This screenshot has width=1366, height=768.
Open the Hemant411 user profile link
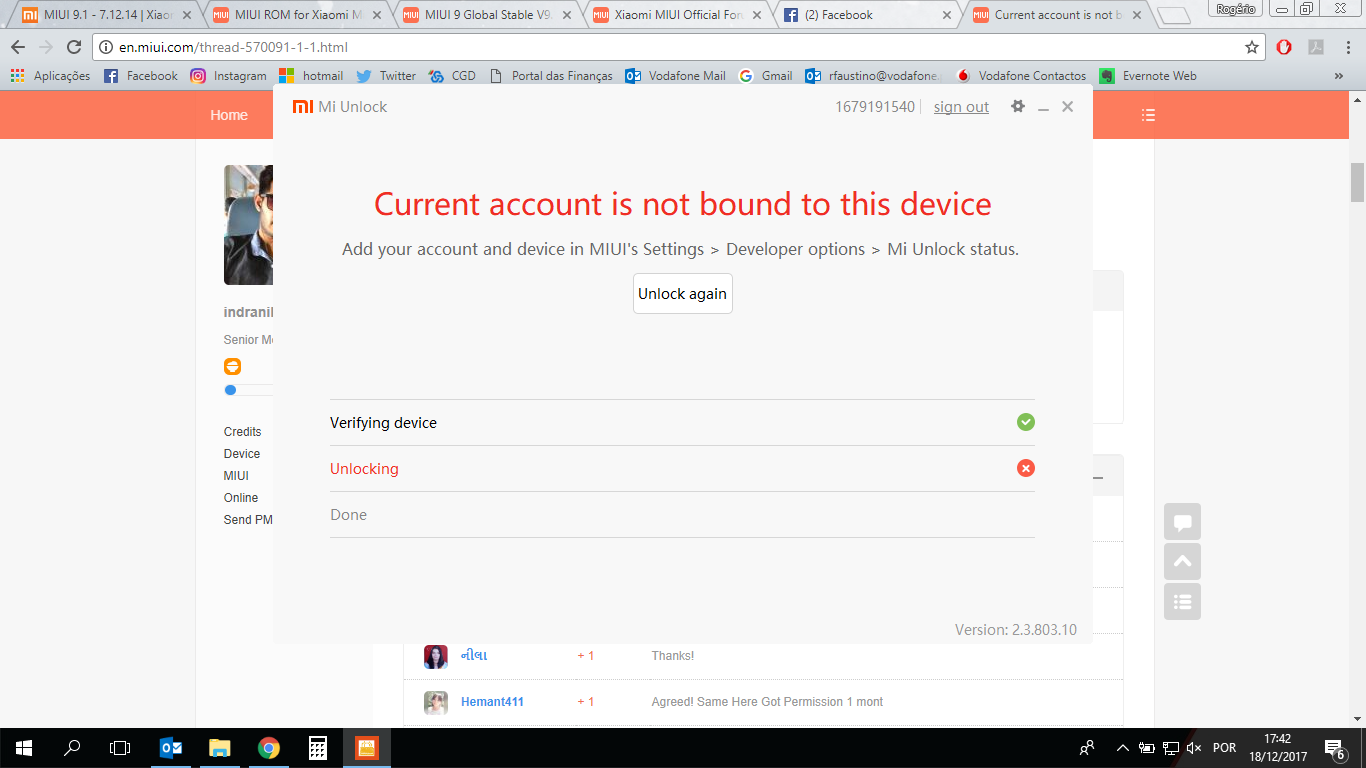(x=492, y=702)
